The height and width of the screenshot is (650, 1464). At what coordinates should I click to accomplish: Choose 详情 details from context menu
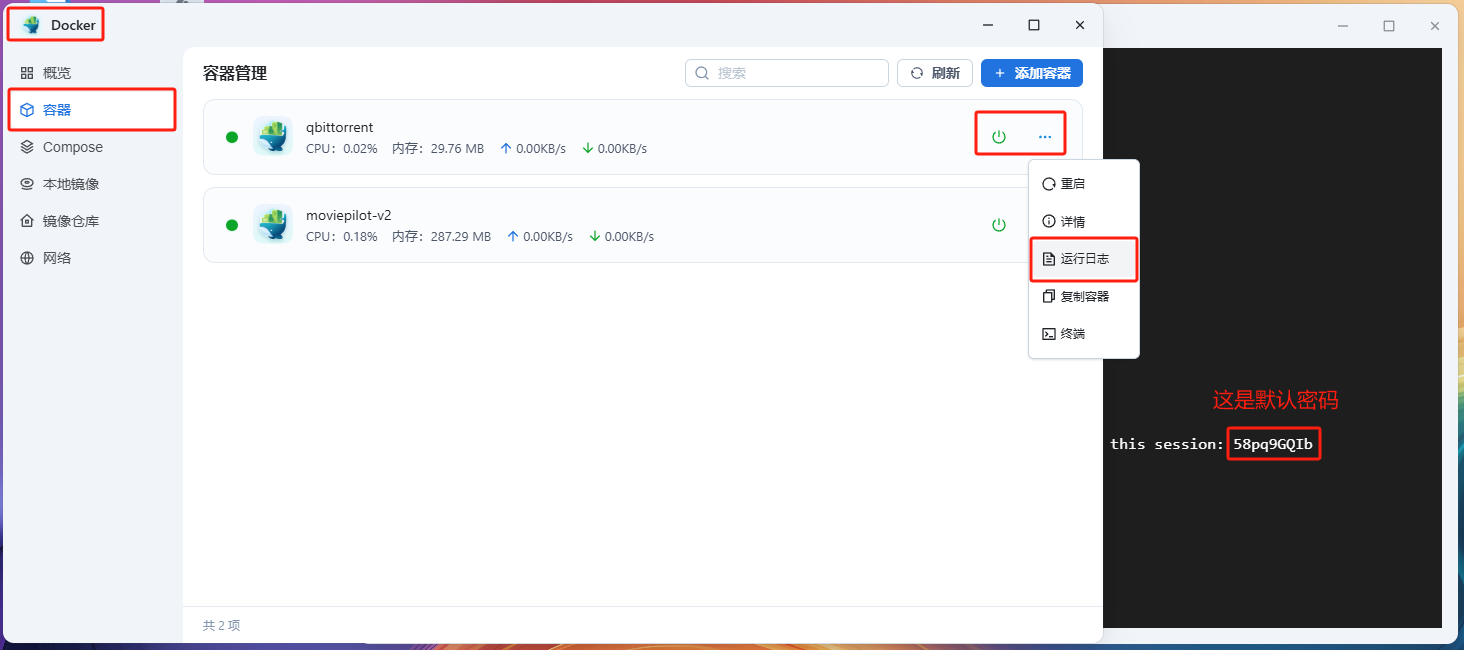[1084, 221]
